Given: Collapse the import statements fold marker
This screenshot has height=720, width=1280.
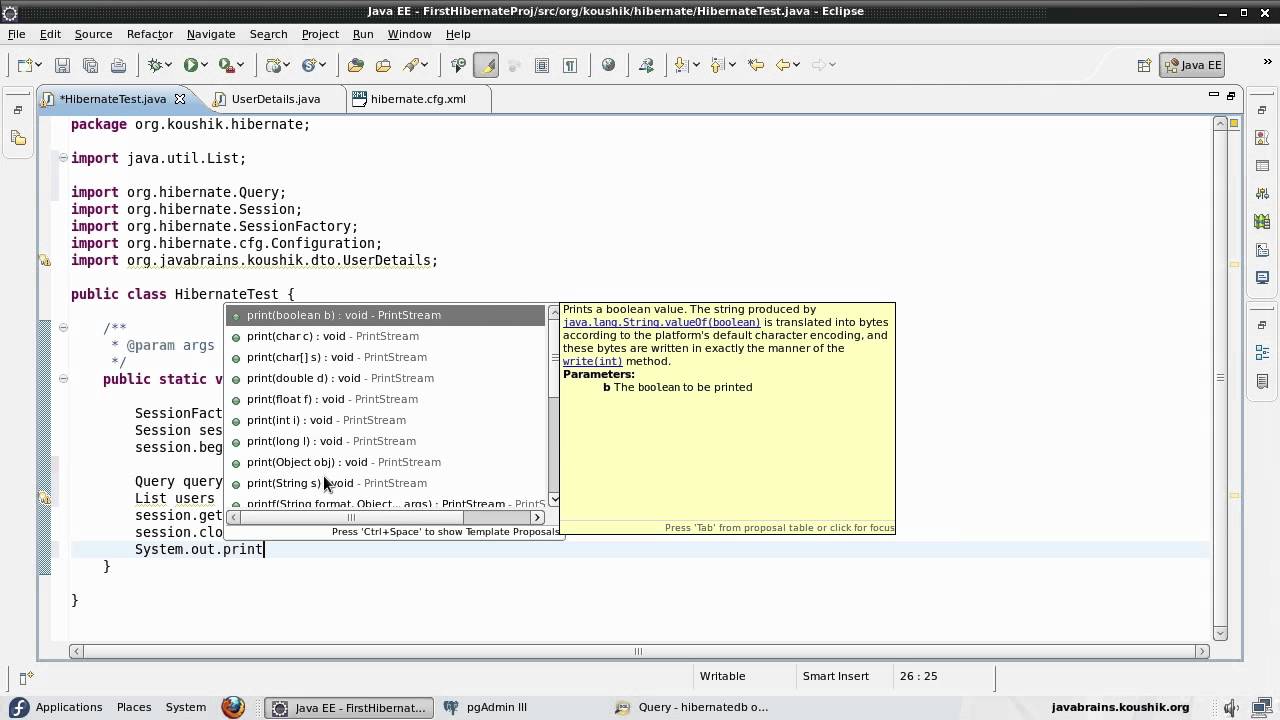Looking at the screenshot, I should pos(63,158).
